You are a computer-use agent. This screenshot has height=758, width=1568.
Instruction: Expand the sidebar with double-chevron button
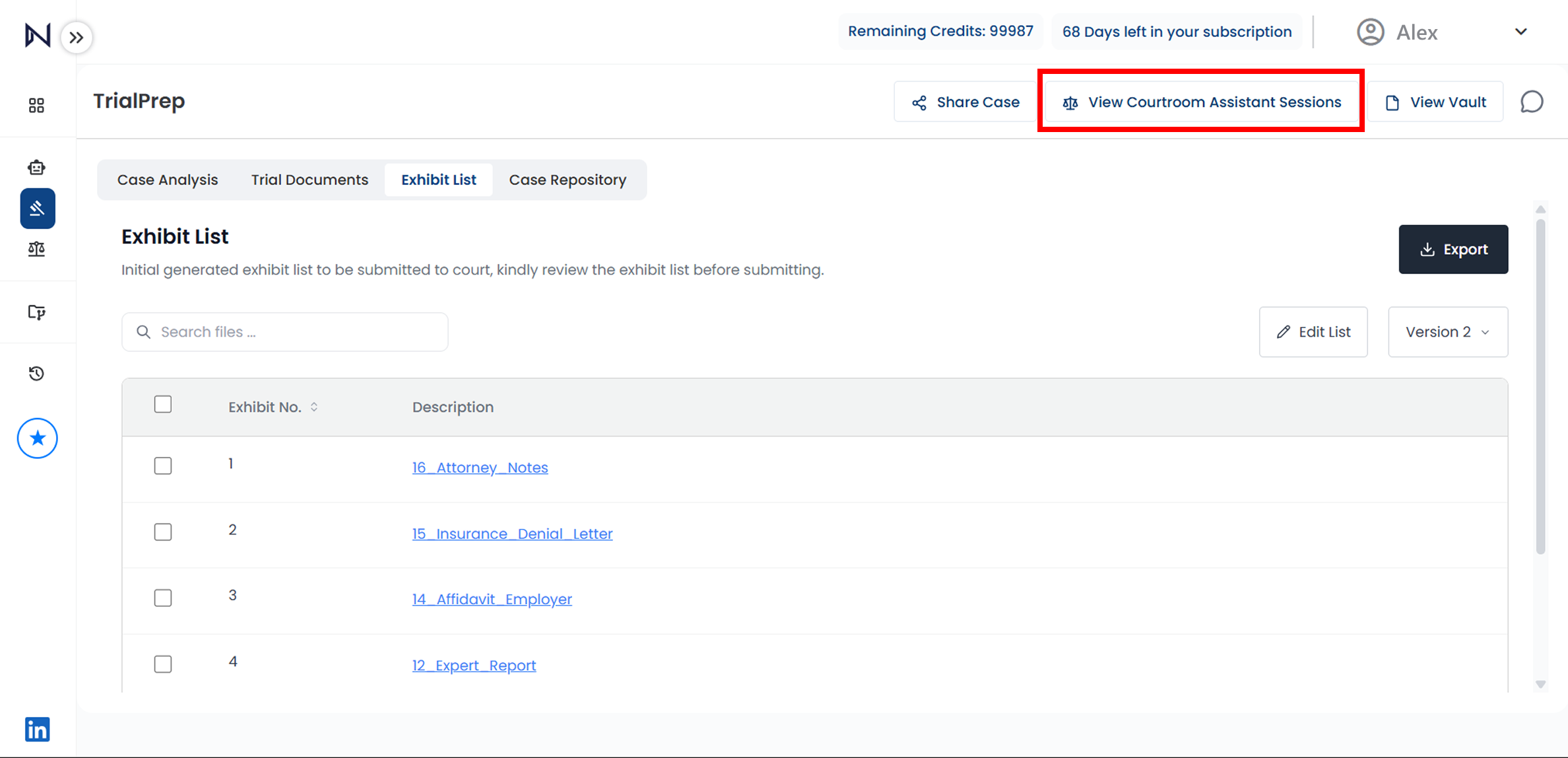(77, 37)
